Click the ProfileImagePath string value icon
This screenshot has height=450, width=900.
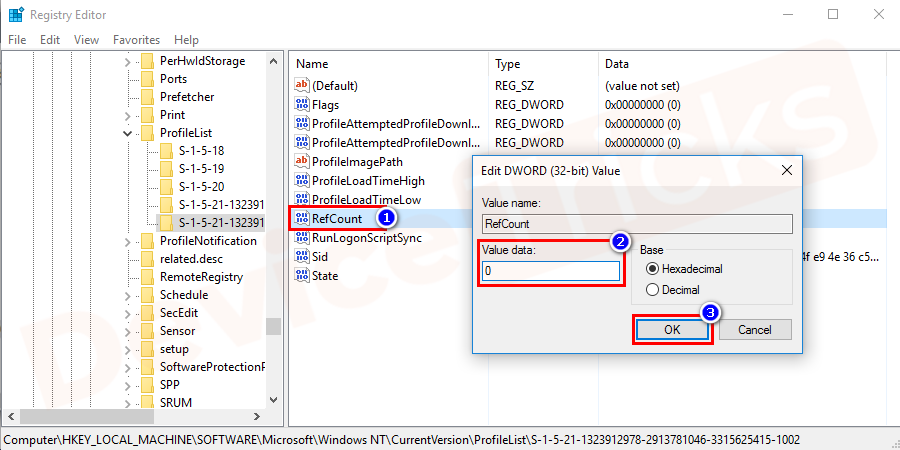coord(301,162)
